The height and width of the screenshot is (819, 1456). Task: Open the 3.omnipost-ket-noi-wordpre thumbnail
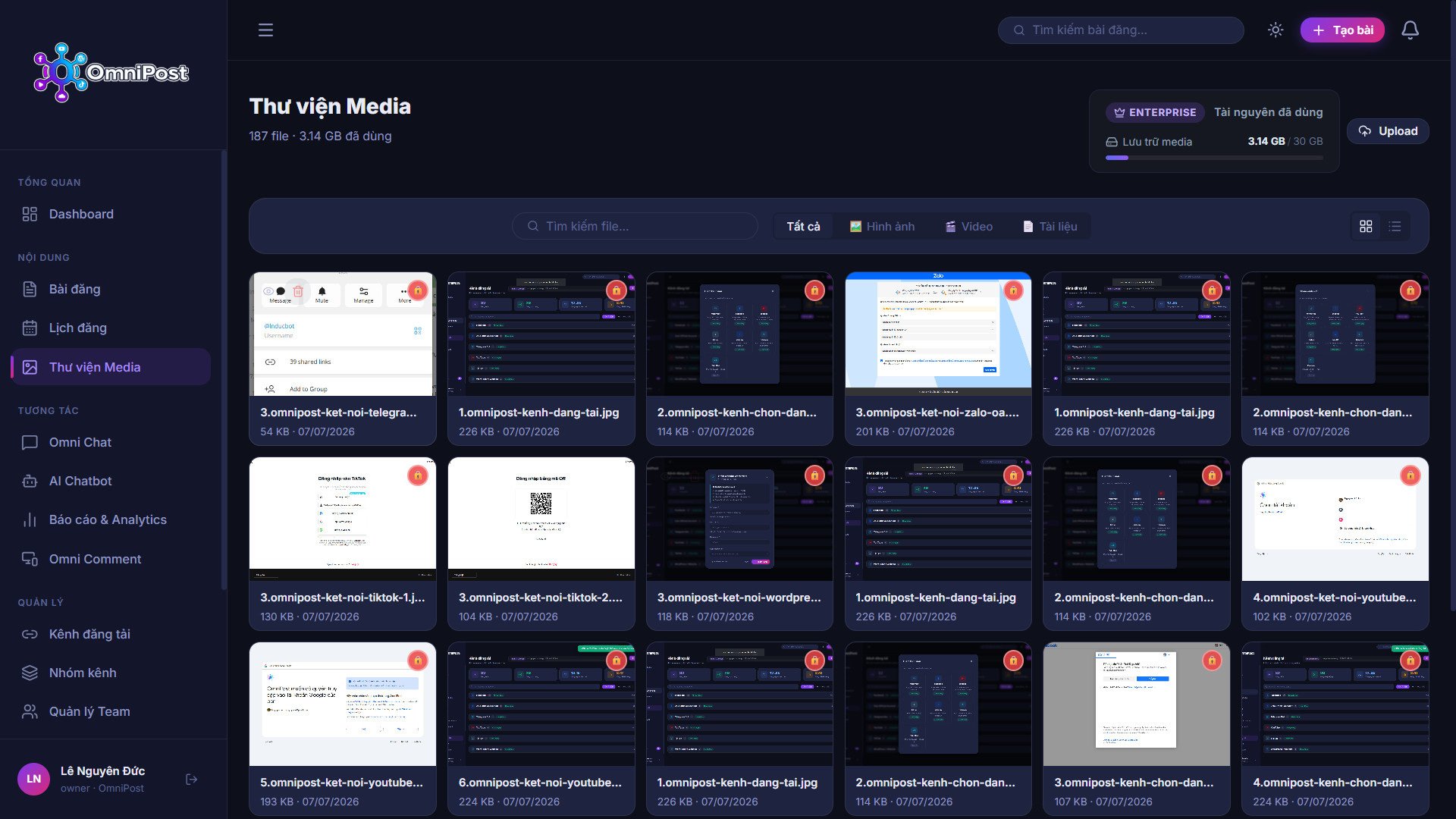click(739, 519)
